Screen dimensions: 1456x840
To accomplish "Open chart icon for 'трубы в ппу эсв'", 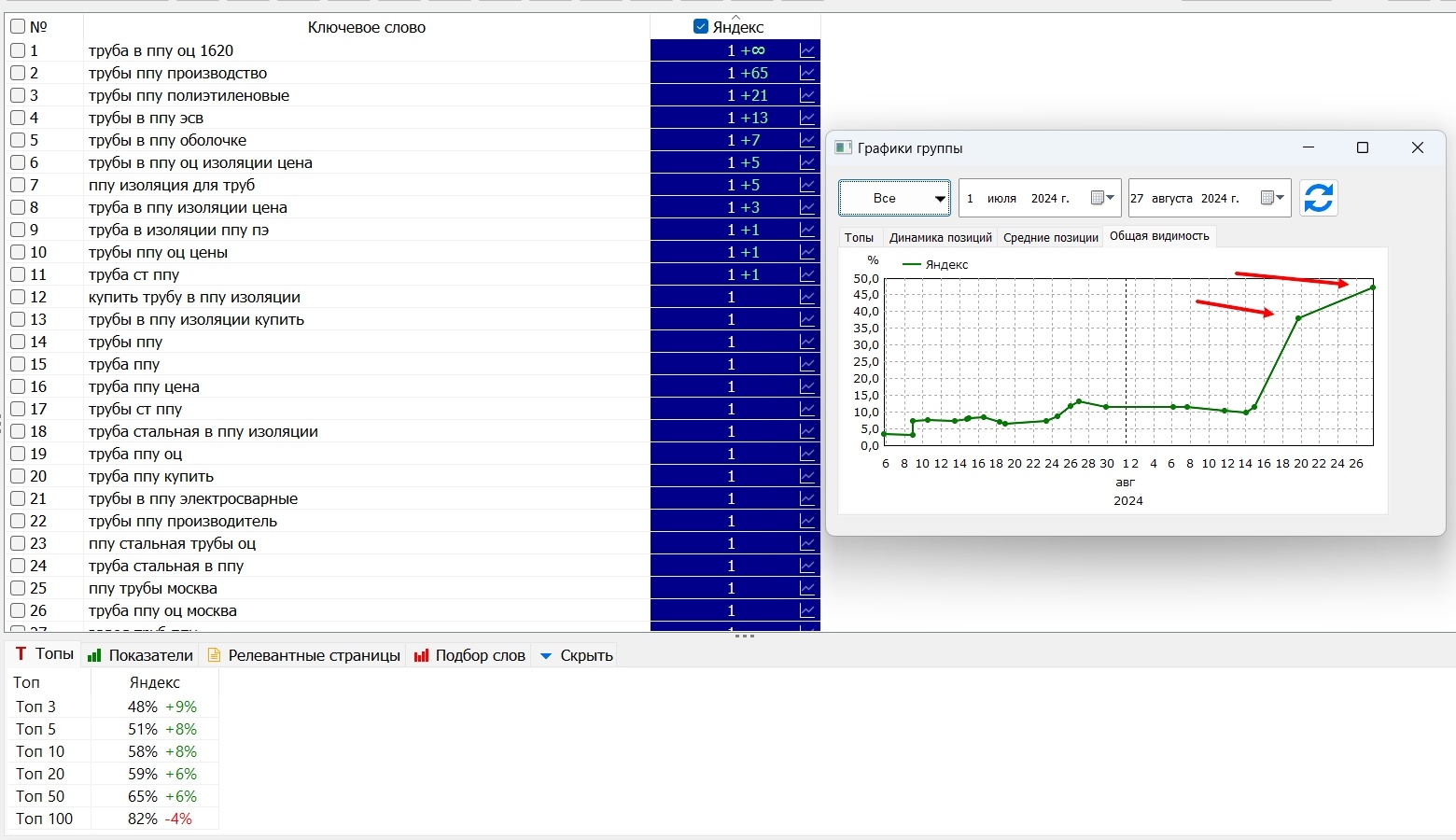I will 807,118.
